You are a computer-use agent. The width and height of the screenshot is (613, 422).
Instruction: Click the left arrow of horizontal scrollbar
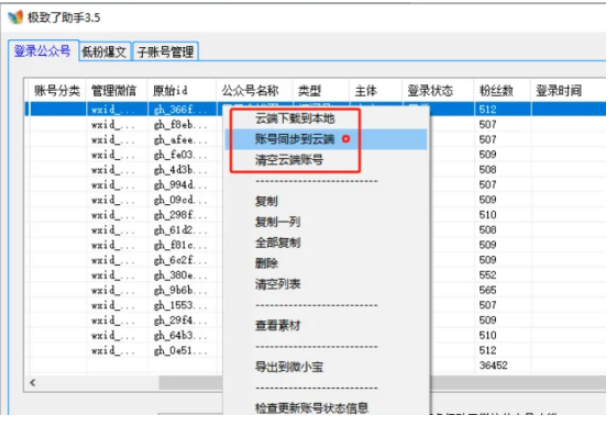36,382
